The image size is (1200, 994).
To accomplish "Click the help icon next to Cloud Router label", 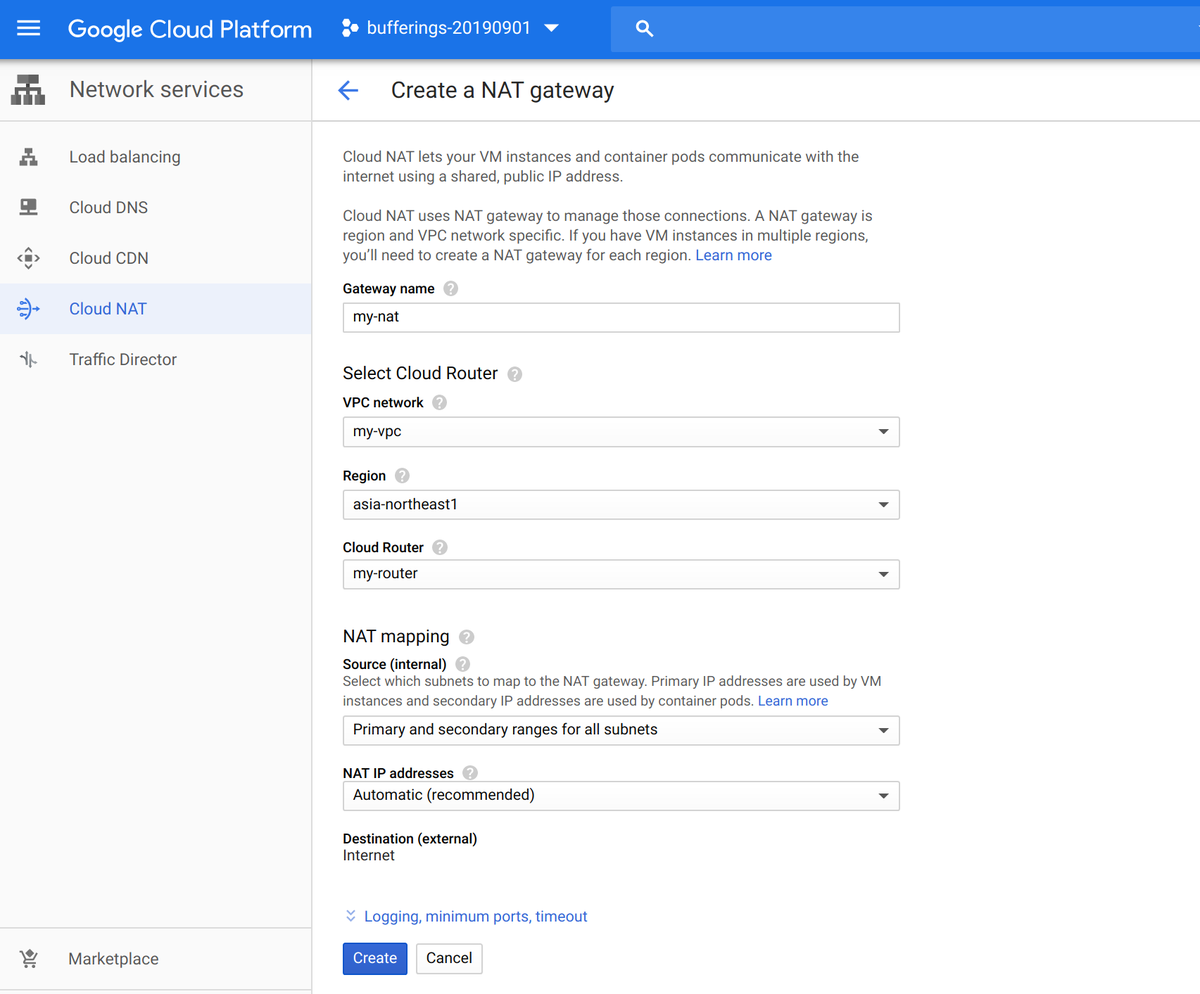I will [x=440, y=547].
